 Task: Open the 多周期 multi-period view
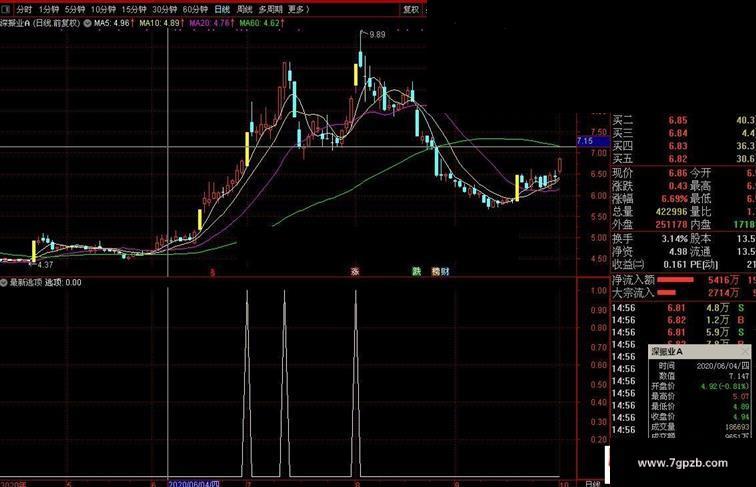point(270,9)
